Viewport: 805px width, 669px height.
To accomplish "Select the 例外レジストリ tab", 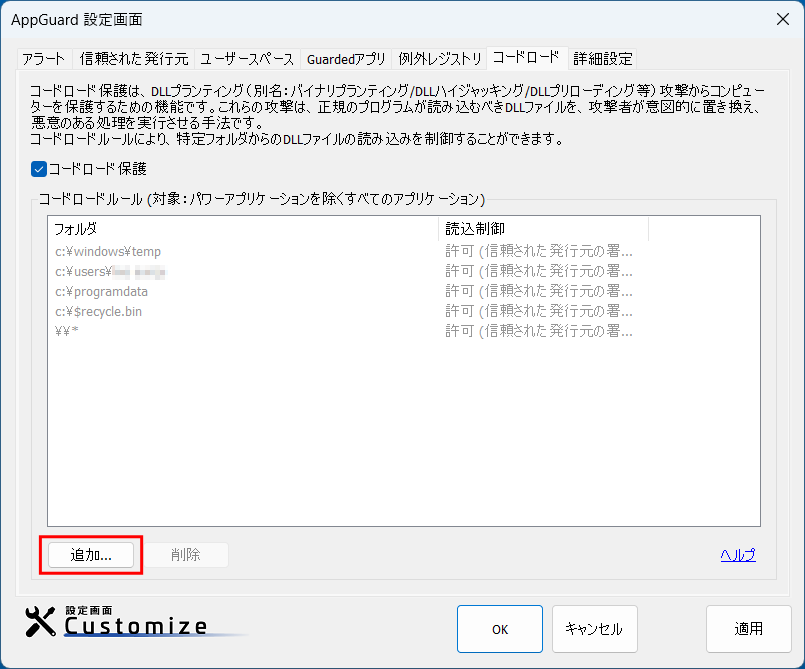I will 440,58.
